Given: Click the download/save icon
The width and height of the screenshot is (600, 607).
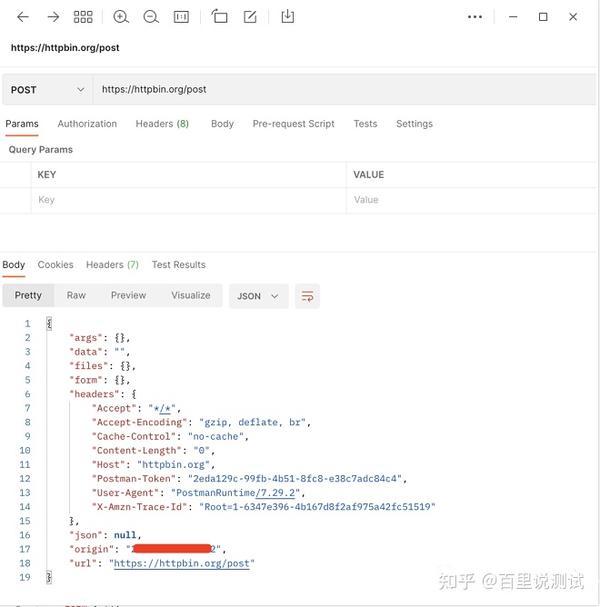Looking at the screenshot, I should (x=288, y=17).
